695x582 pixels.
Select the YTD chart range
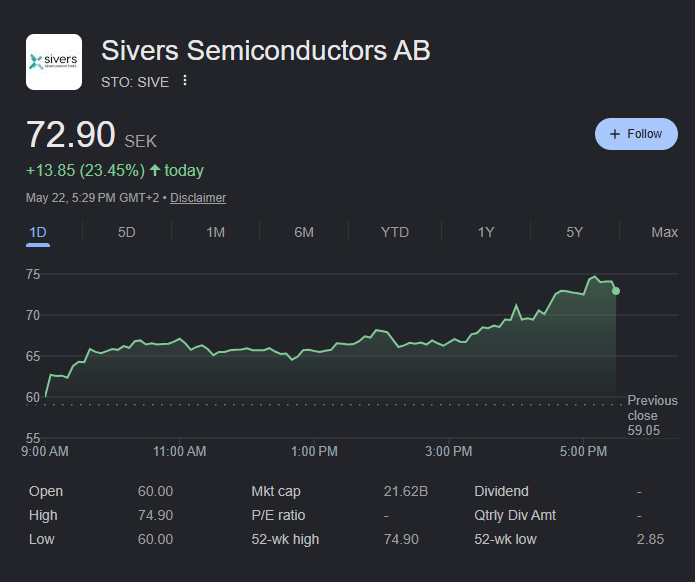(x=395, y=232)
